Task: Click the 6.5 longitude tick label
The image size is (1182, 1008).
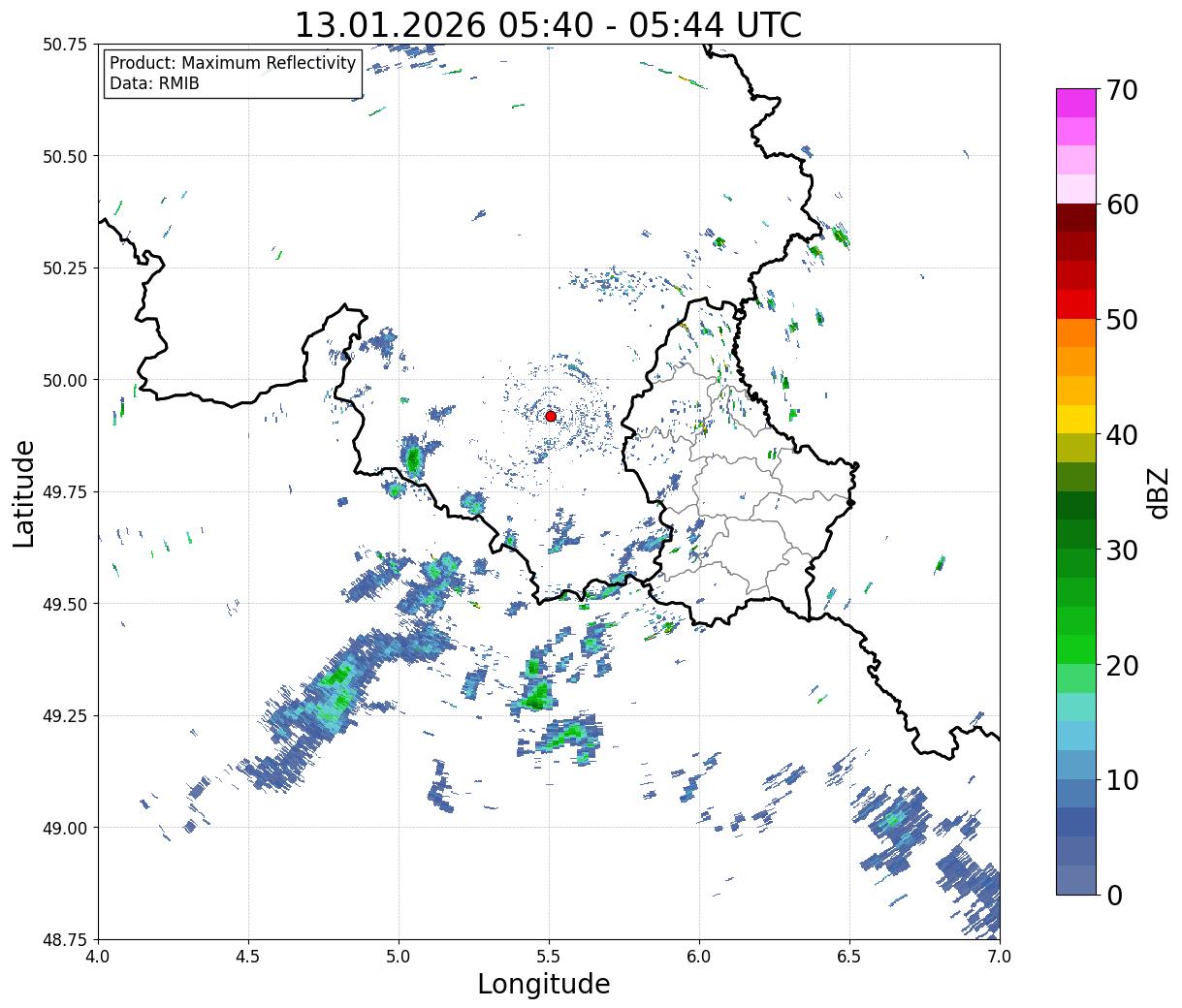Action: coord(849,957)
